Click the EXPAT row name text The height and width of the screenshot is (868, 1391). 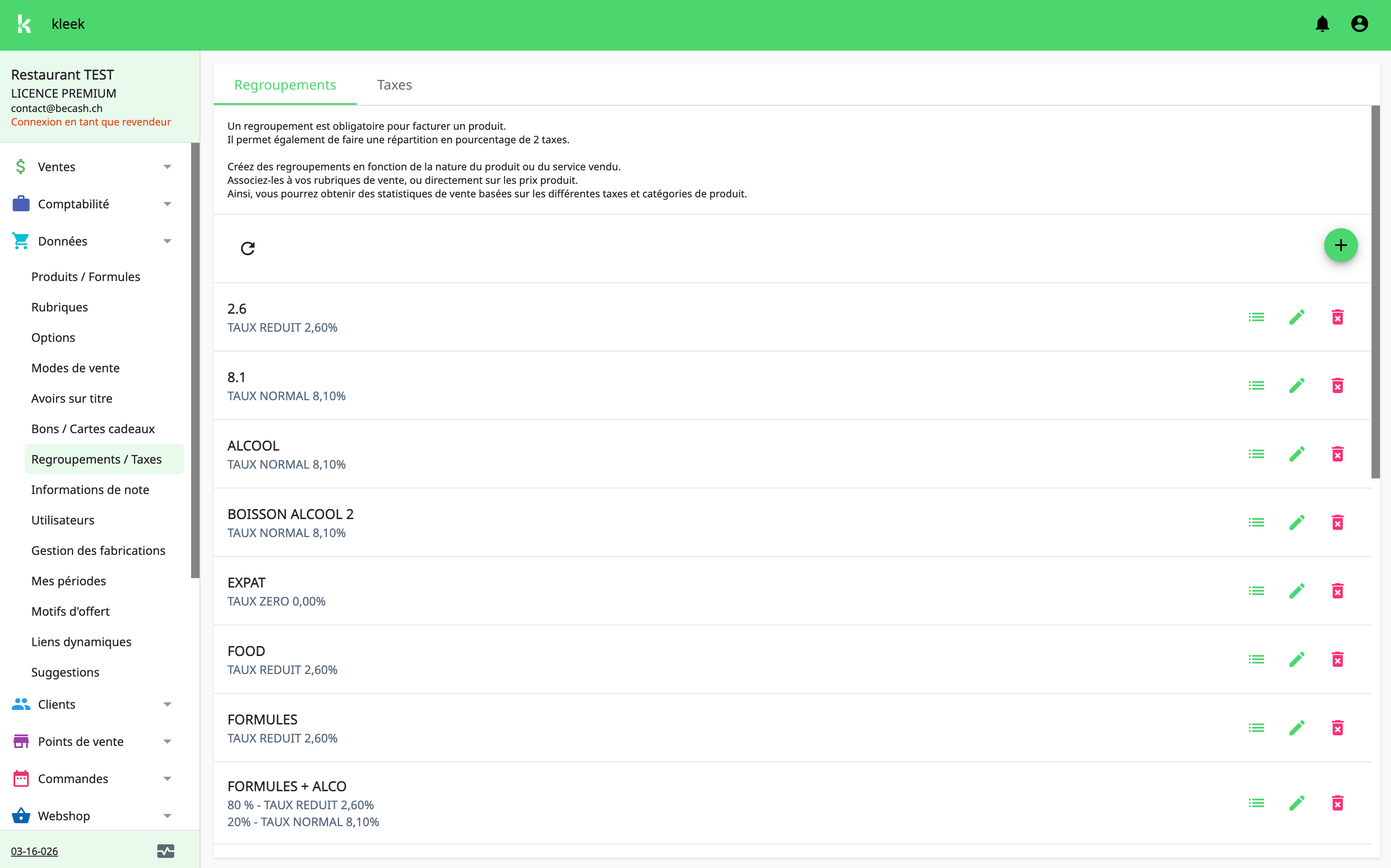246,583
